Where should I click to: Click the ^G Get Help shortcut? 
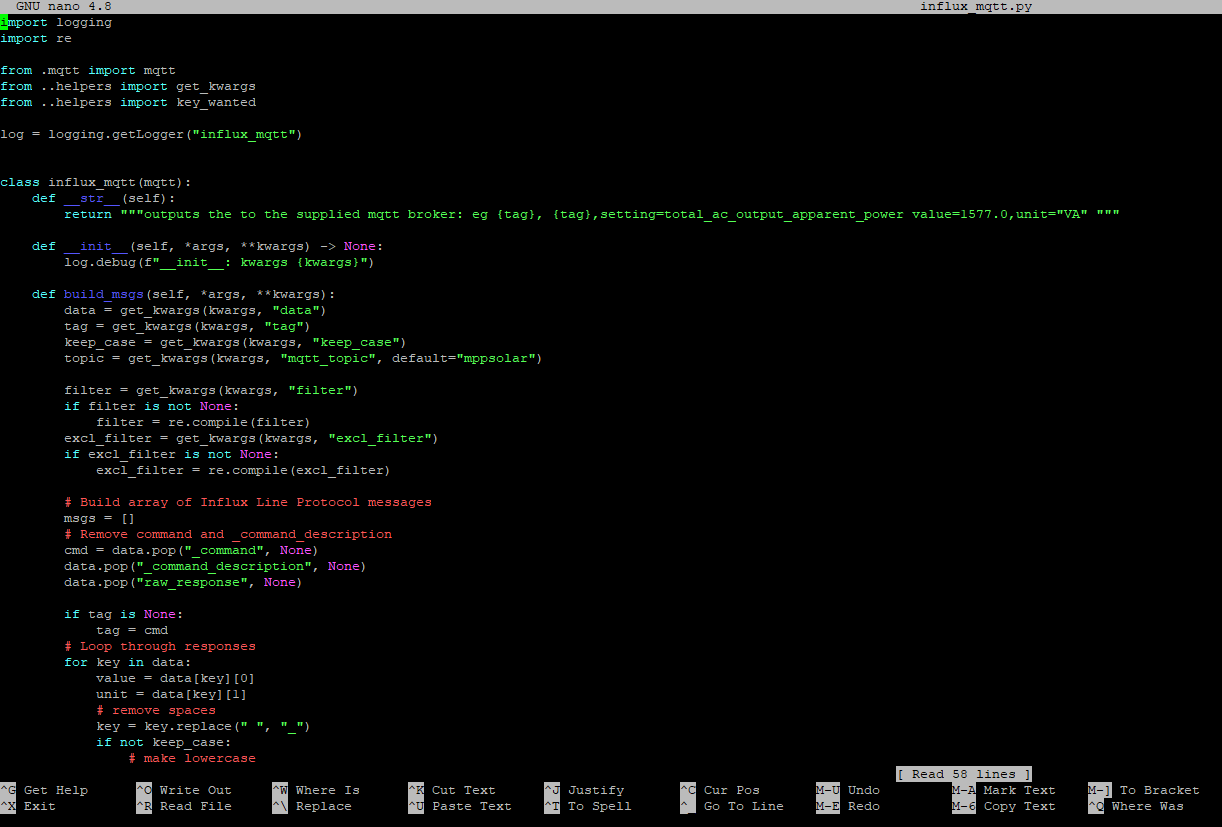click(x=44, y=790)
